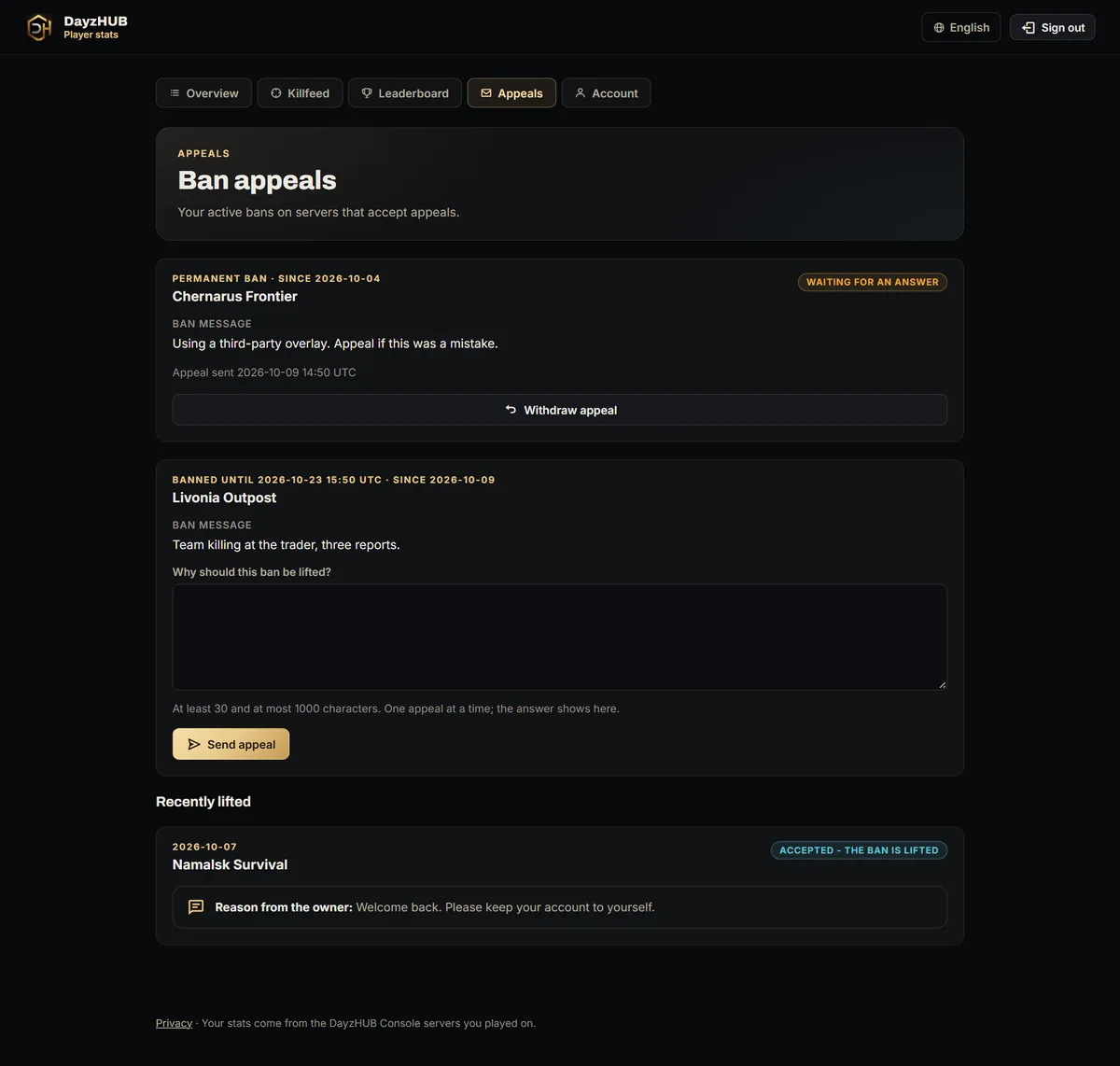Viewport: 1120px width, 1066px height.
Task: Click 'Team killing at the trader' message
Action: [x=286, y=545]
